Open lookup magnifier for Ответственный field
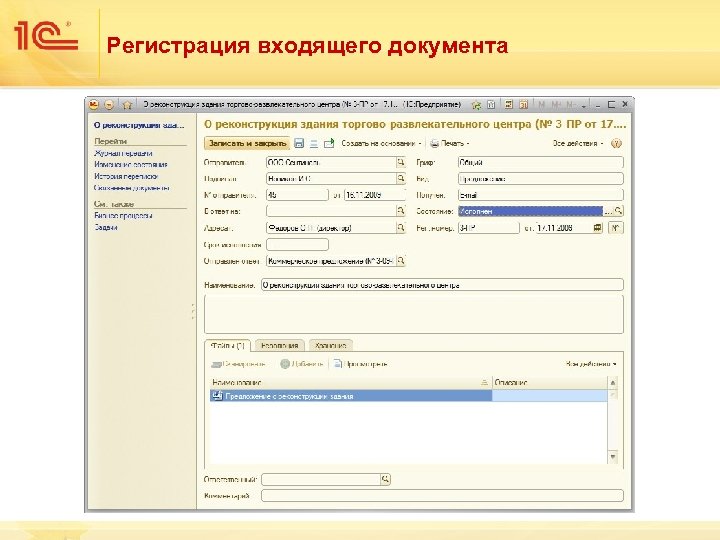The image size is (720, 540). tap(385, 479)
